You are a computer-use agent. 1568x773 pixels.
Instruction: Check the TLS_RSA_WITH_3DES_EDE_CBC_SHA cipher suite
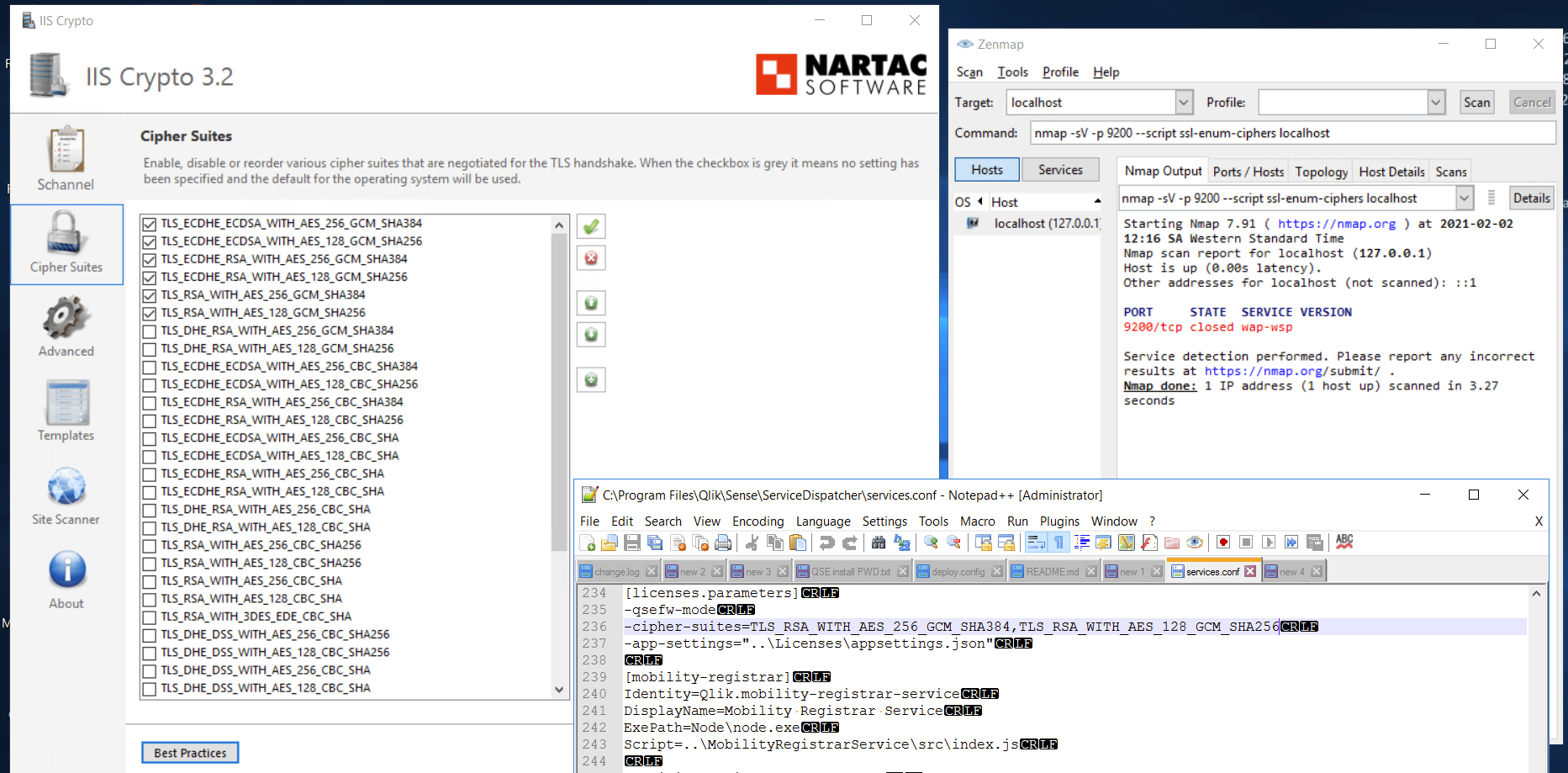(x=149, y=617)
